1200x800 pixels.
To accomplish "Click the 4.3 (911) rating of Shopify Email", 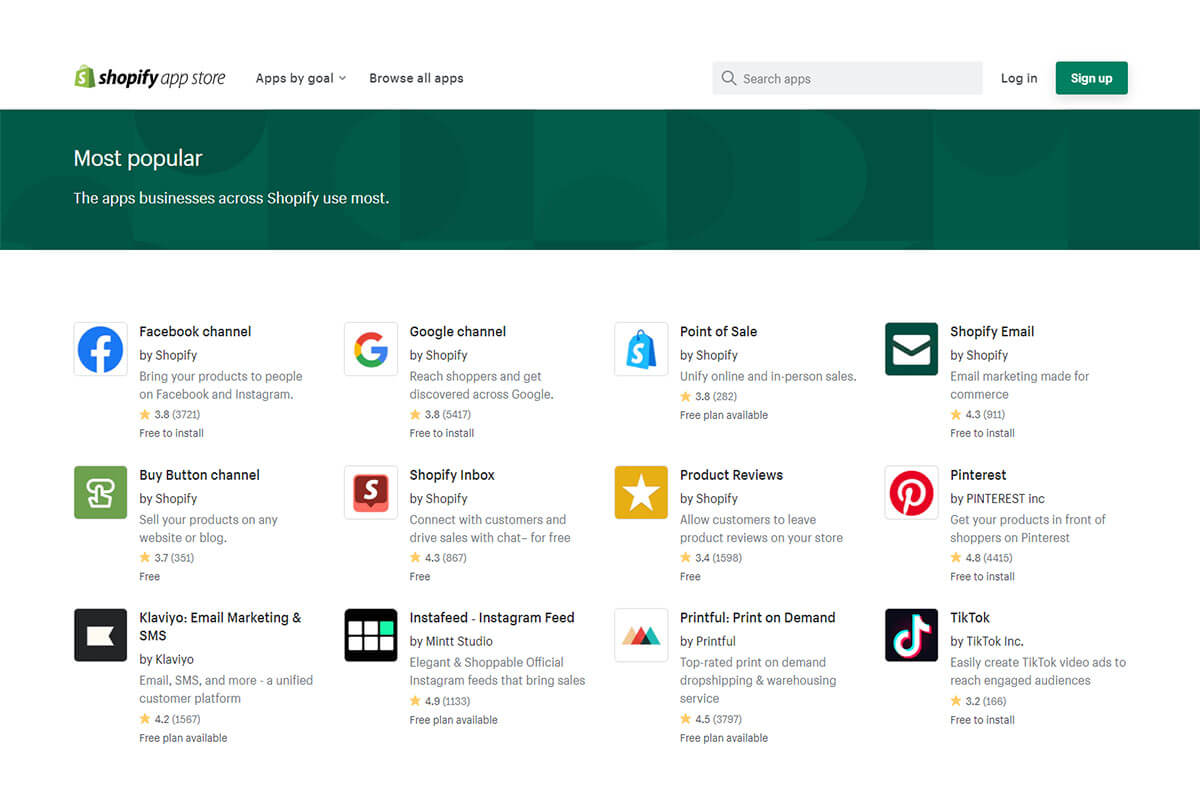I will click(x=978, y=414).
